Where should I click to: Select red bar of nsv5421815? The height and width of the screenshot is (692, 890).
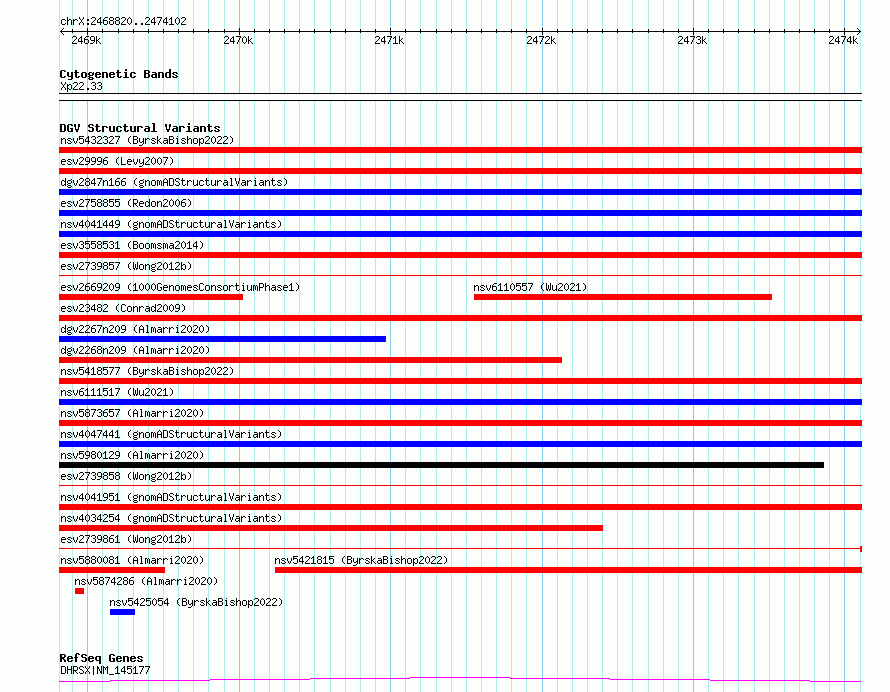(569, 570)
